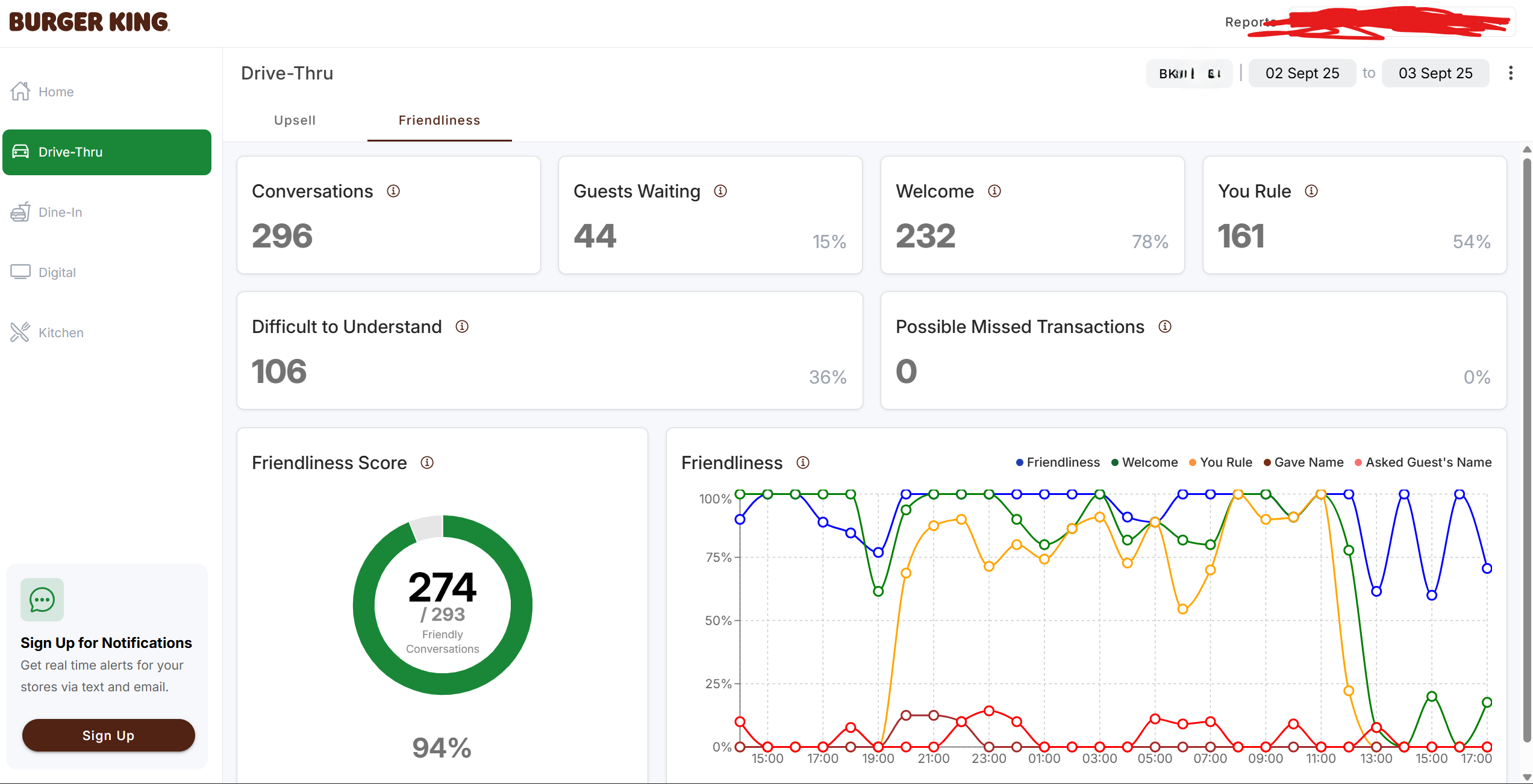Toggle the Friendliness legend series
The height and width of the screenshot is (784, 1533).
pos(1058,462)
